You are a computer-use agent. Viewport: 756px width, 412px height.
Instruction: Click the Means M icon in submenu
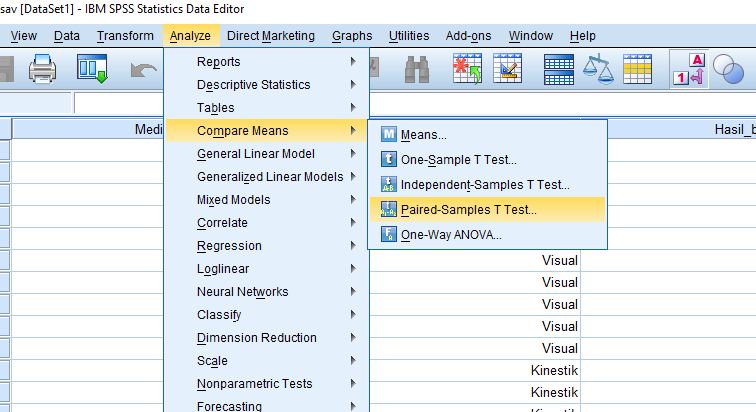(389, 134)
